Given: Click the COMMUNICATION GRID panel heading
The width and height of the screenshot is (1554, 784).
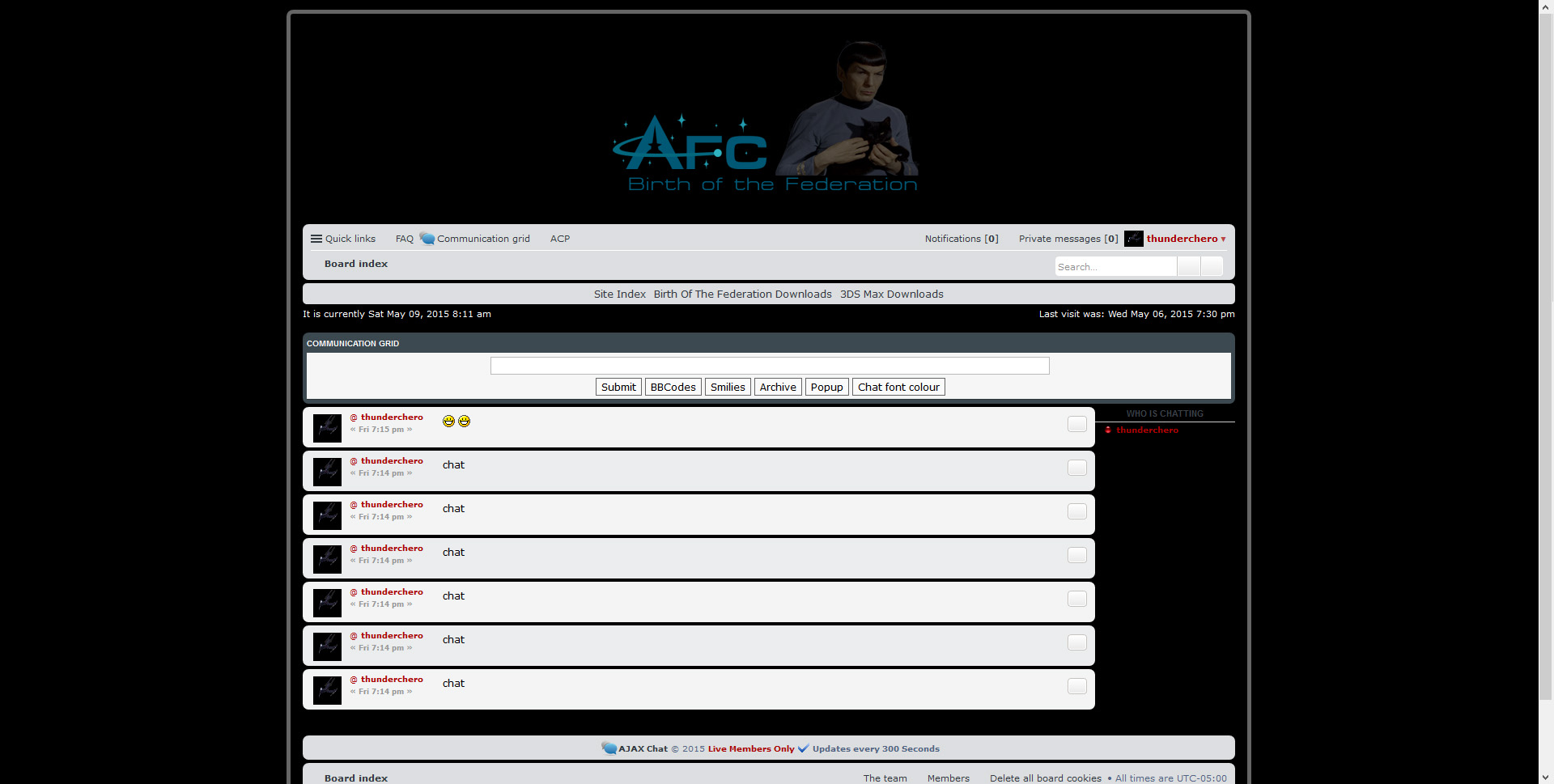Looking at the screenshot, I should 353,344.
